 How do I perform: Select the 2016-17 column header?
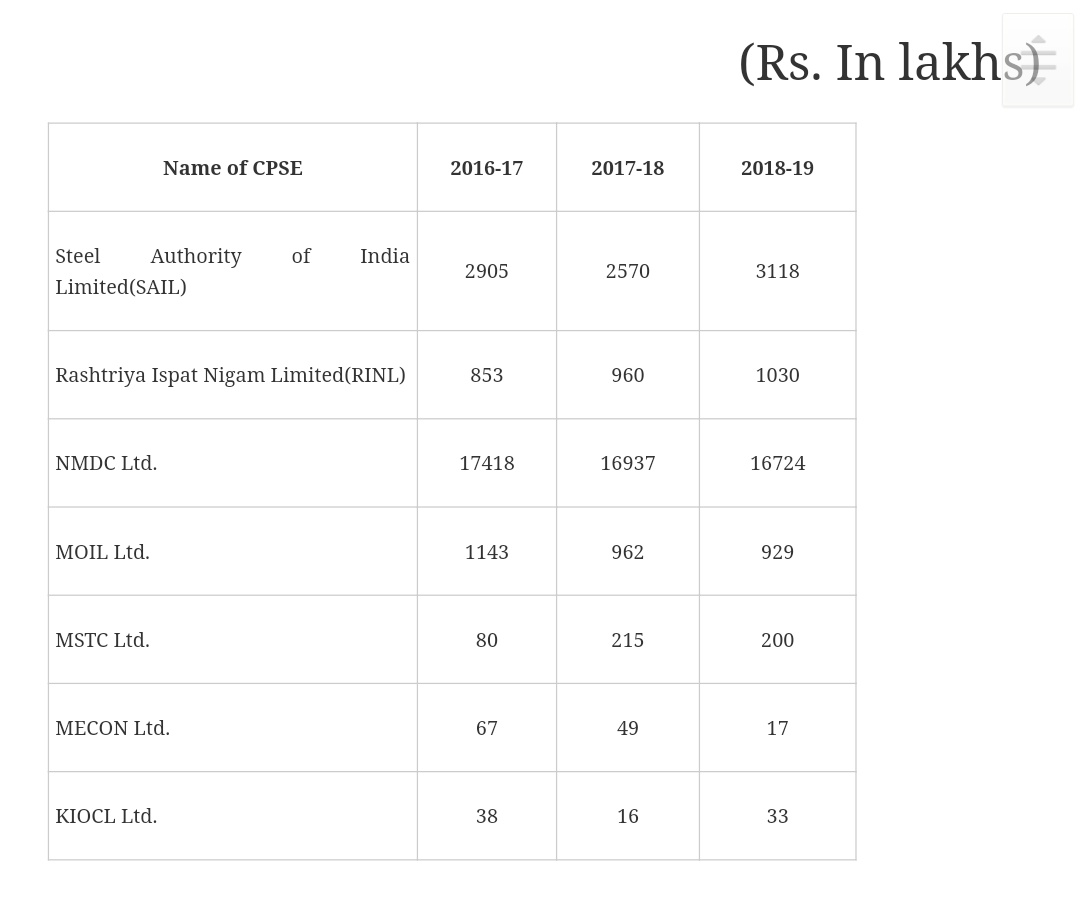click(486, 168)
